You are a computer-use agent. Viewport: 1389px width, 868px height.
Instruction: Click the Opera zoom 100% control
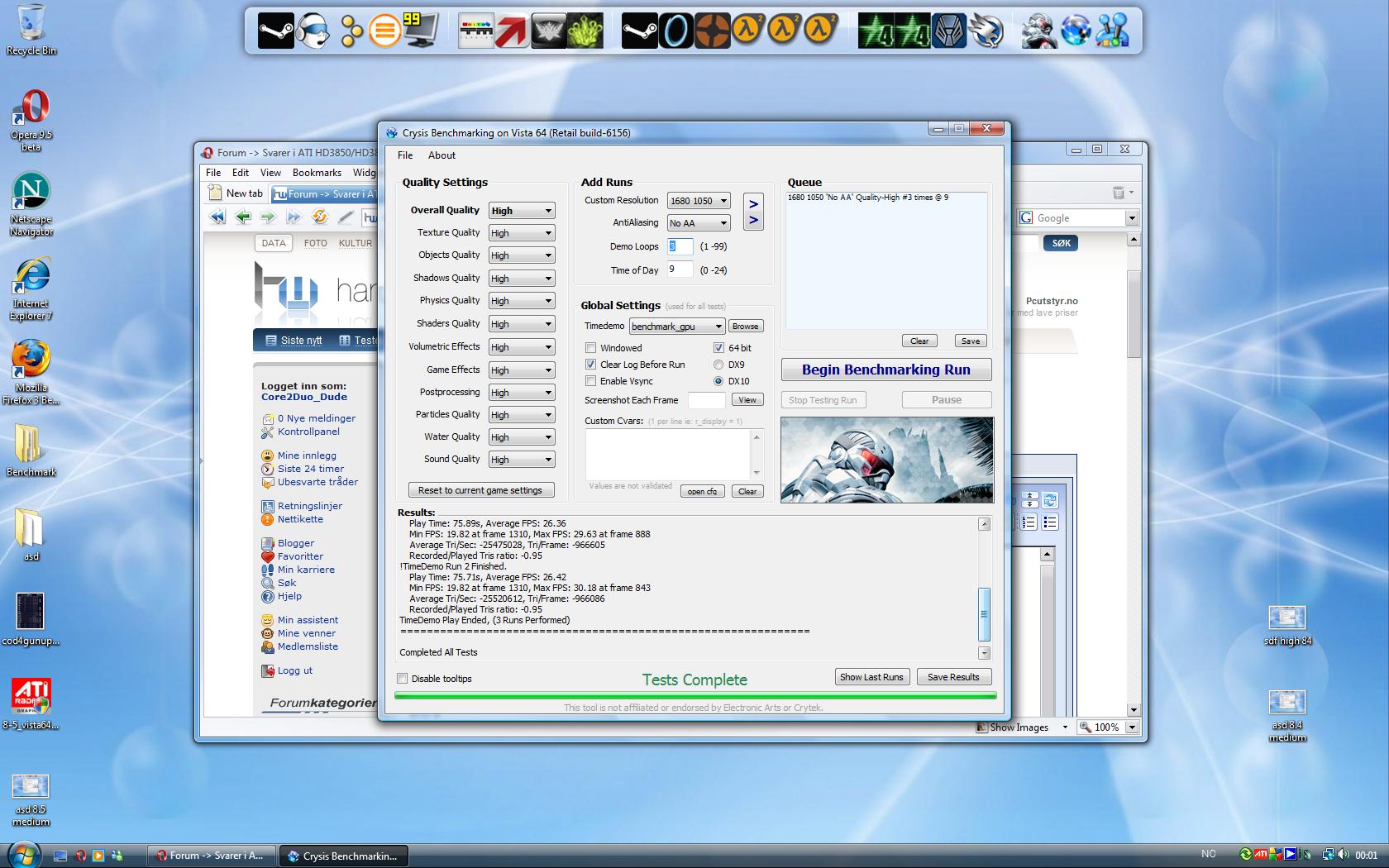tap(1110, 727)
